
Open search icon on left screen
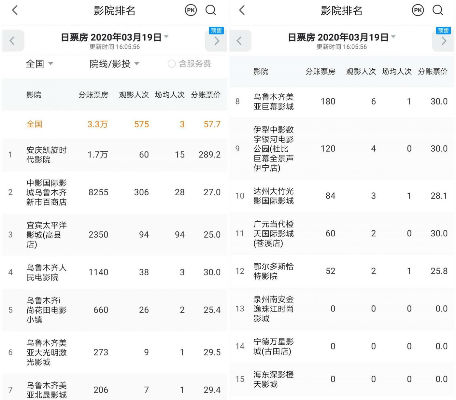(x=211, y=10)
